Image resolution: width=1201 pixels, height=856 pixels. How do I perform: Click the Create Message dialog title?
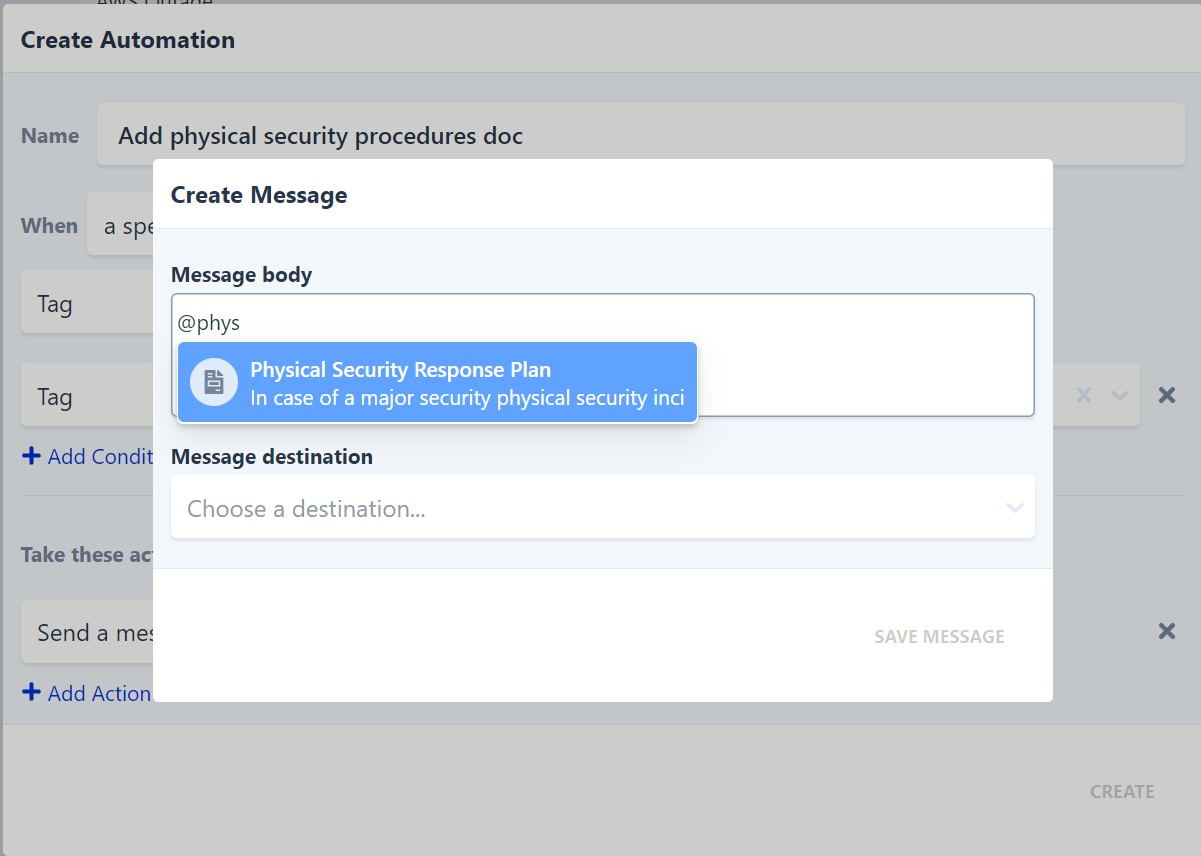pyautogui.click(x=259, y=195)
